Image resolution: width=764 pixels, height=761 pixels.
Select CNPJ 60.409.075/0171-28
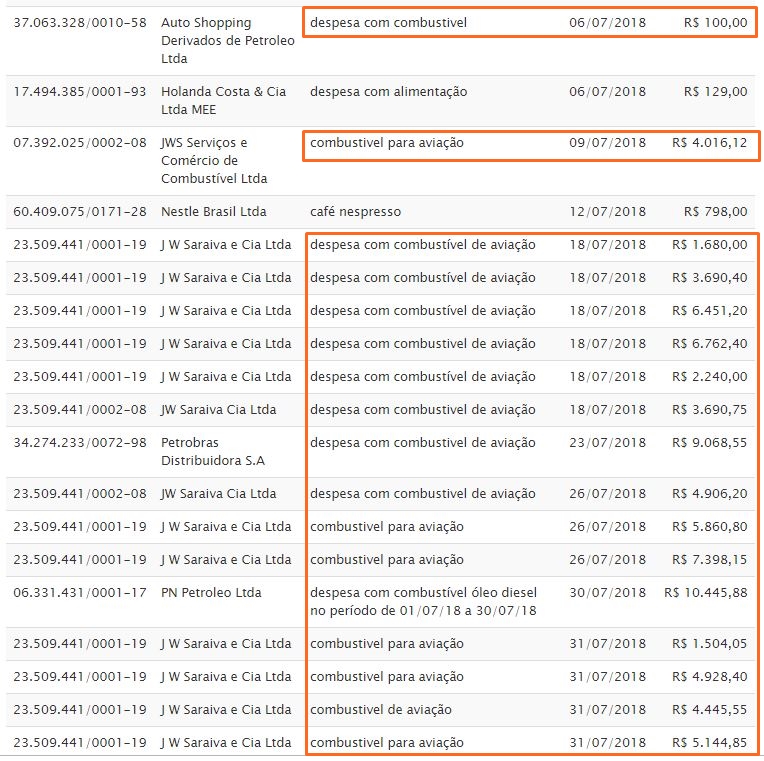80,211
